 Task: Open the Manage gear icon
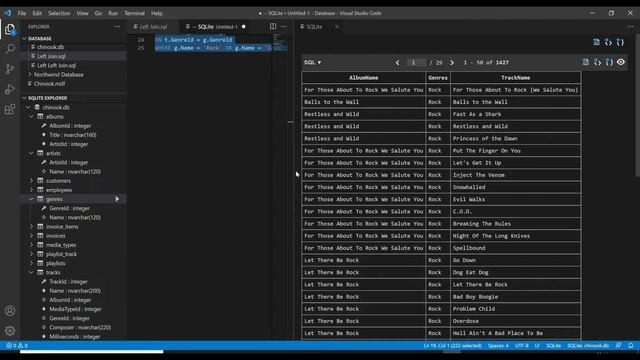(10, 330)
